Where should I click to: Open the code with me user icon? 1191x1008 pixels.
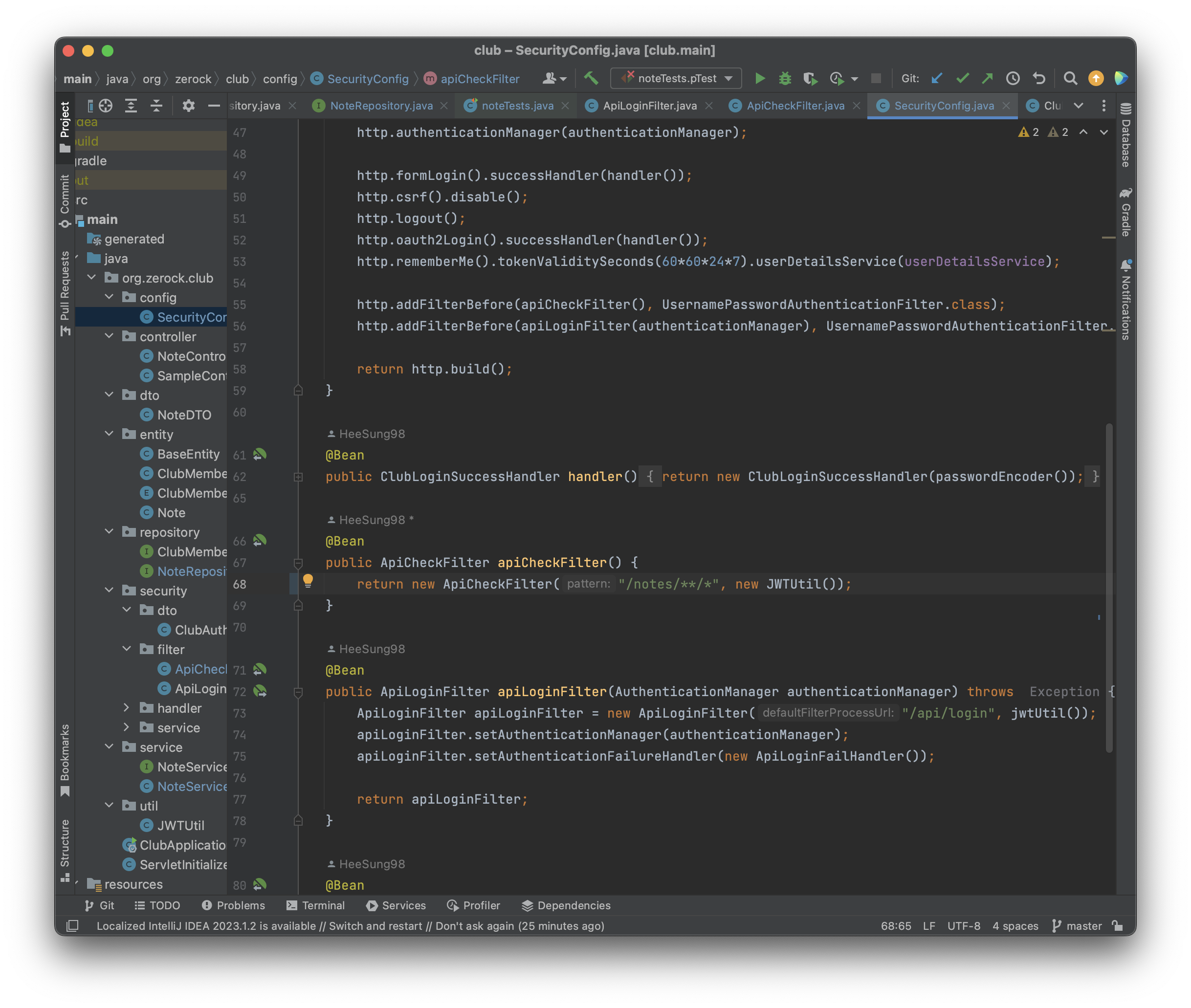554,78
